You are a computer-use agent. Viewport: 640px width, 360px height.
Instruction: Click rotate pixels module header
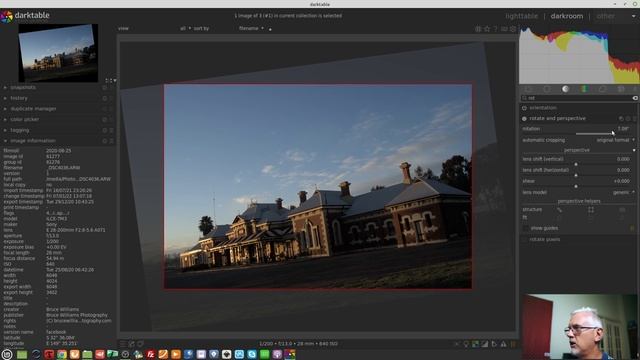coord(544,240)
